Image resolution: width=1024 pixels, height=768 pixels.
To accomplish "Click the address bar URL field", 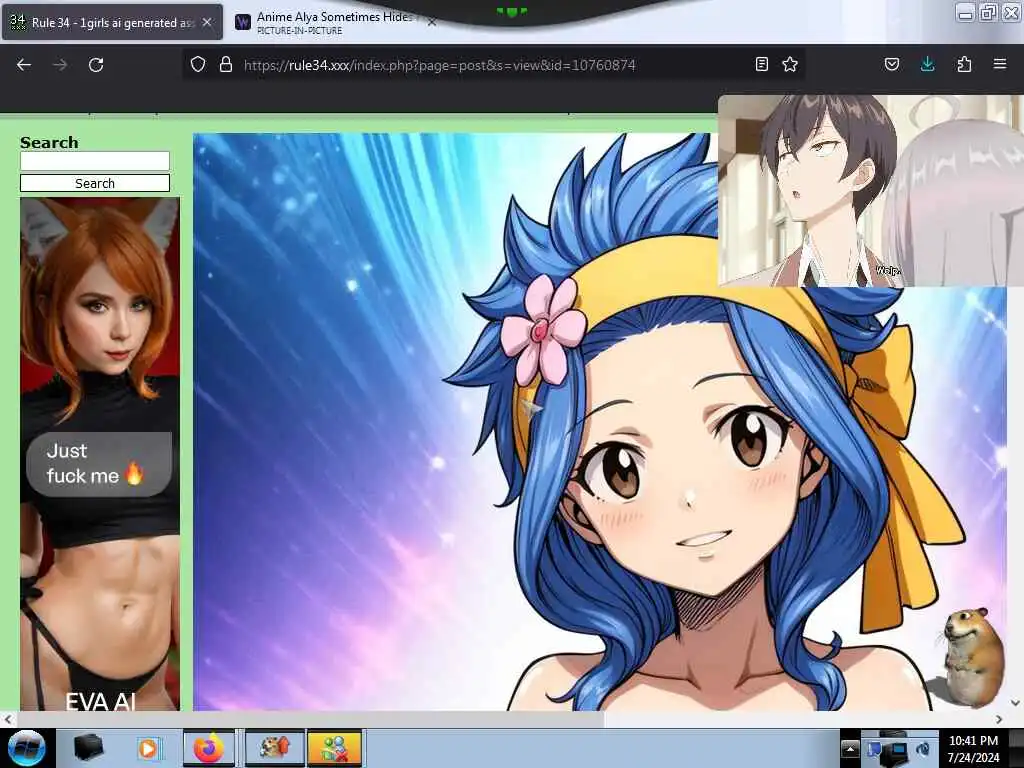I will [x=493, y=65].
